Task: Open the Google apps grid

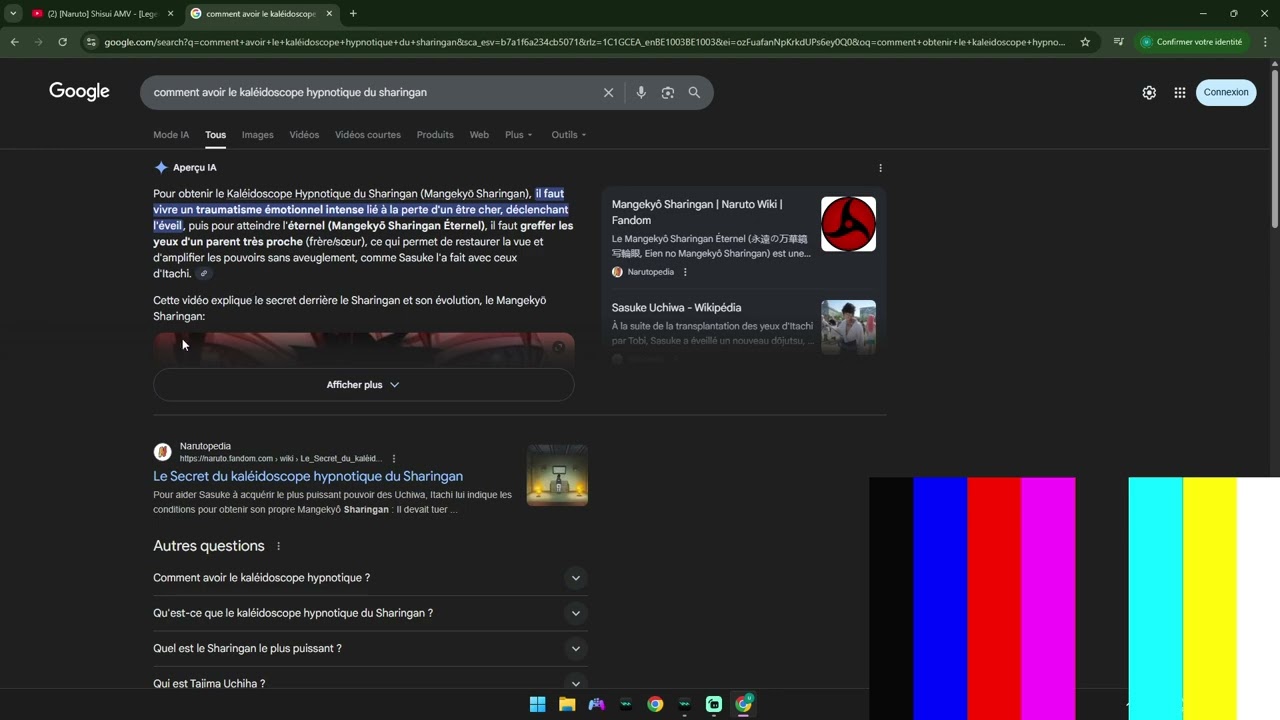Action: point(1180,92)
